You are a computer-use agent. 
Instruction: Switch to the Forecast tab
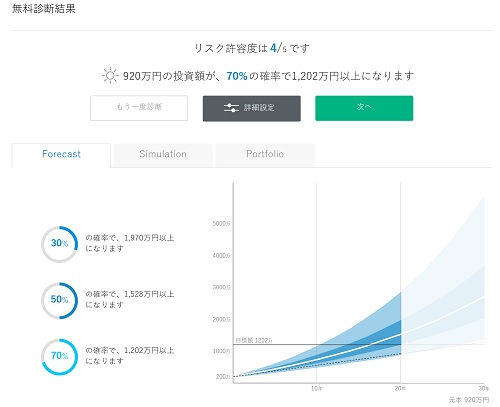click(x=61, y=155)
